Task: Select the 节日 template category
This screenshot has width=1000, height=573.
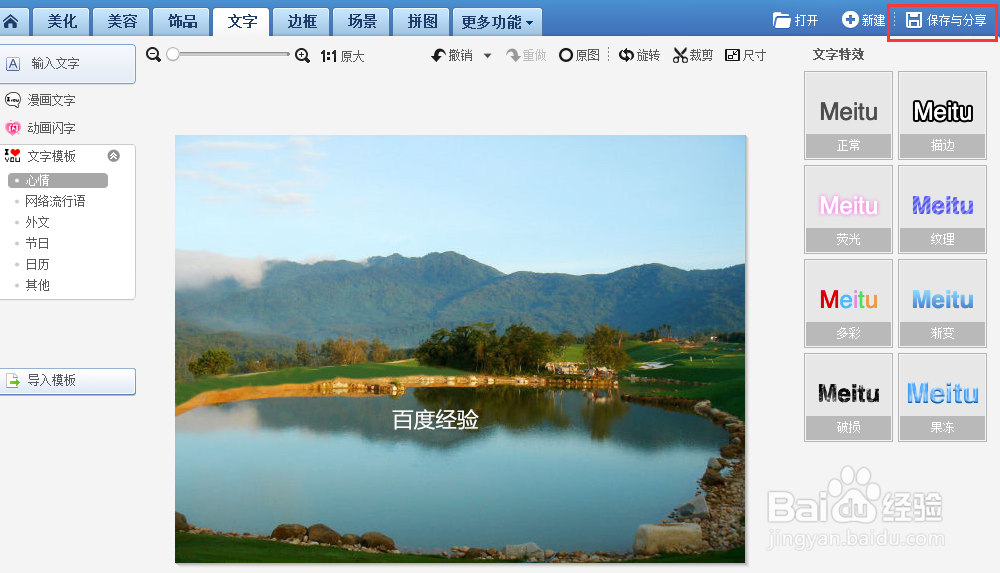Action: coord(37,244)
